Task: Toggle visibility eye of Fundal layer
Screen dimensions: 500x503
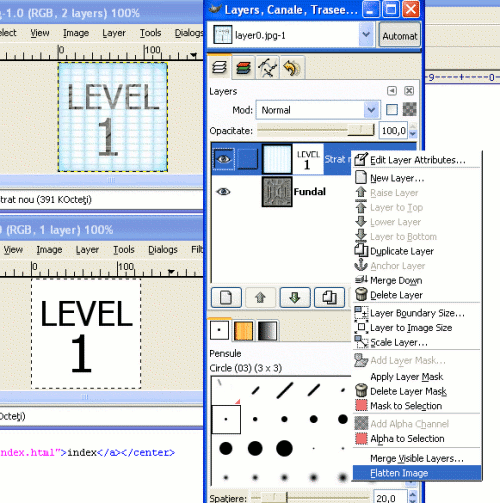Action: (223, 191)
